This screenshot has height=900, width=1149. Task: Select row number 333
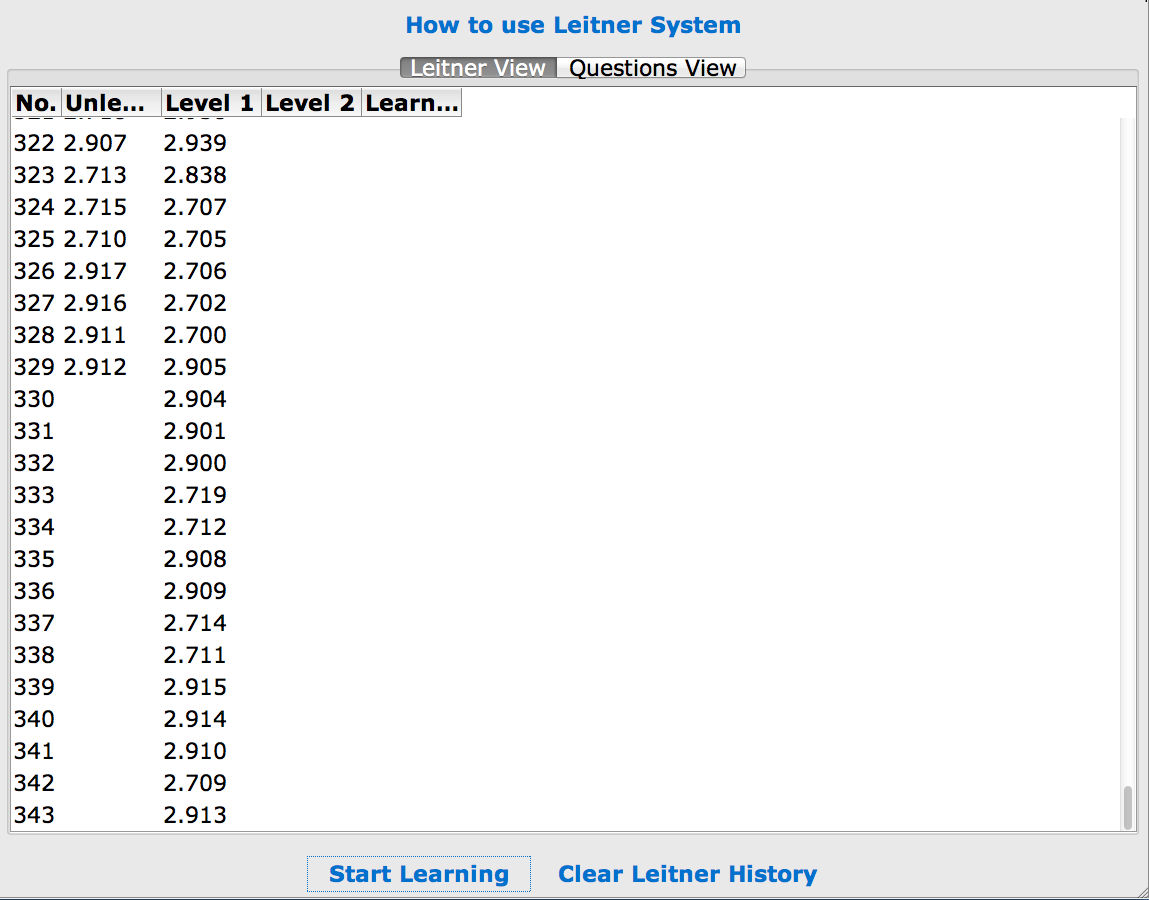point(34,495)
